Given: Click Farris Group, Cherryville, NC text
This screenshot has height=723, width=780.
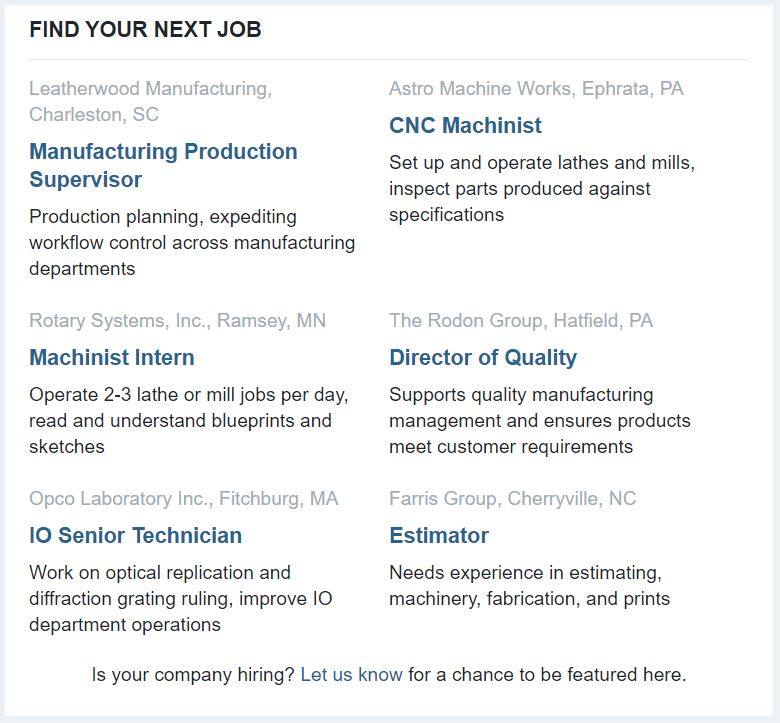Looking at the screenshot, I should 512,499.
